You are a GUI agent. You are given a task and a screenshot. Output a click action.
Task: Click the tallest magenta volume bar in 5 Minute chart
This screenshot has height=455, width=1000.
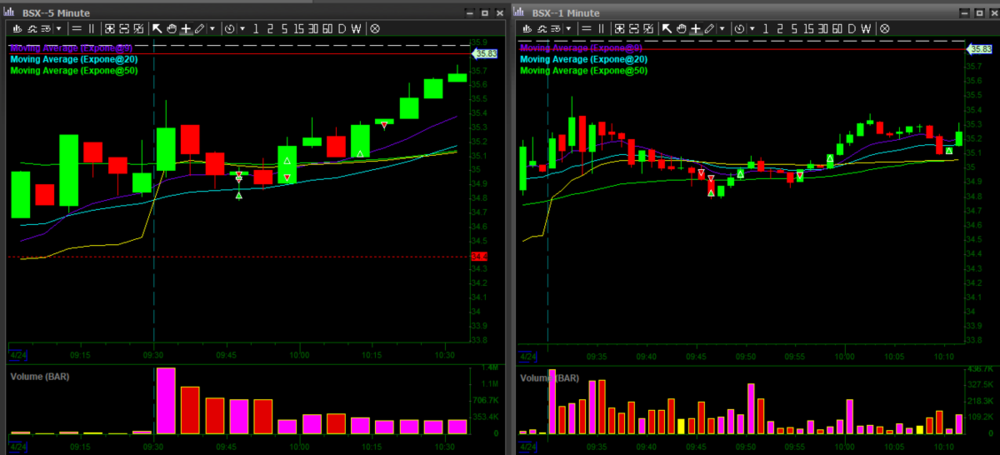coord(166,401)
